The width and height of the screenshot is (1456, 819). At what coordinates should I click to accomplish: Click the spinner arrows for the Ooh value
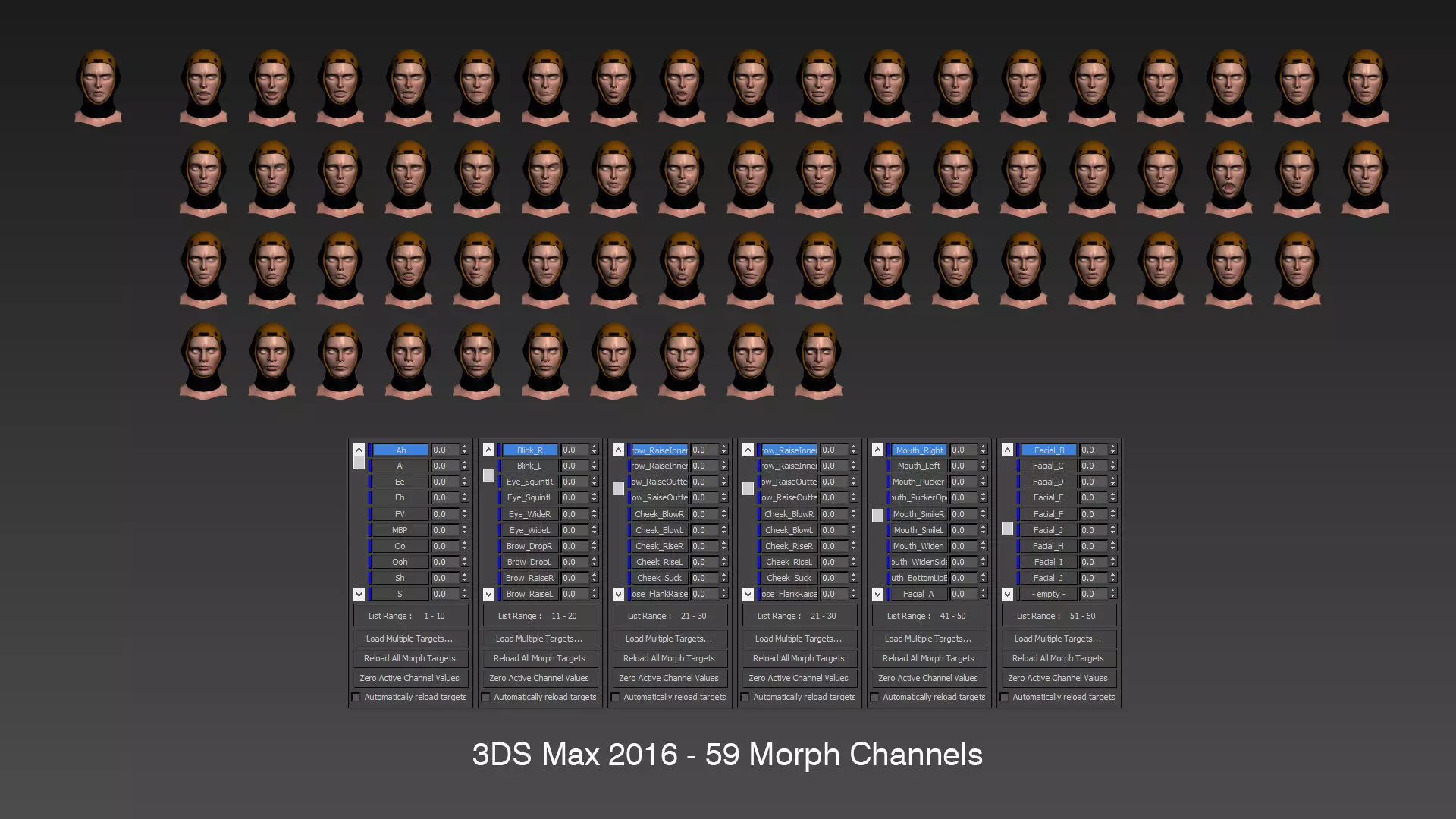click(x=464, y=562)
